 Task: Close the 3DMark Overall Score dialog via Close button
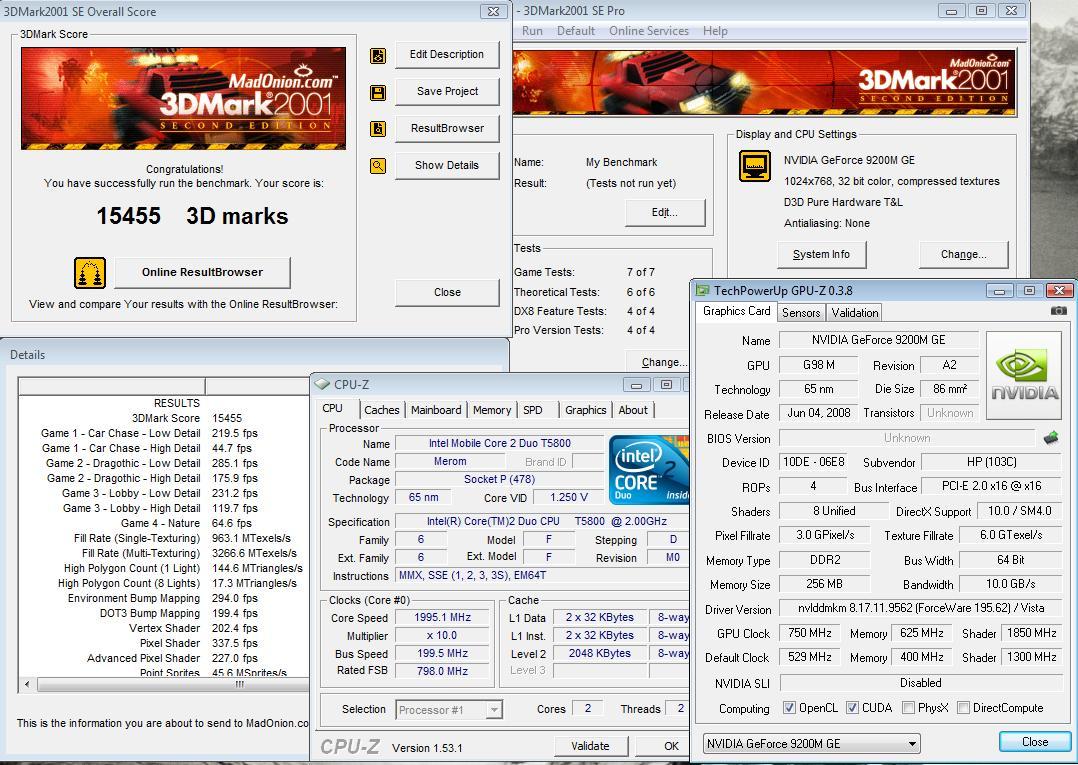click(x=447, y=292)
